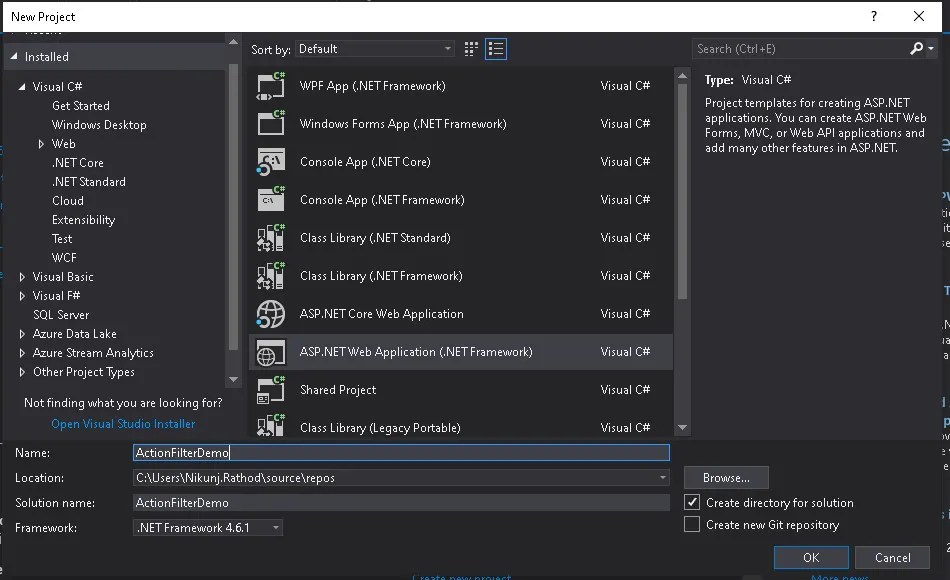Click inside the project Name input field
Screen dimensions: 950x580
tap(400, 452)
